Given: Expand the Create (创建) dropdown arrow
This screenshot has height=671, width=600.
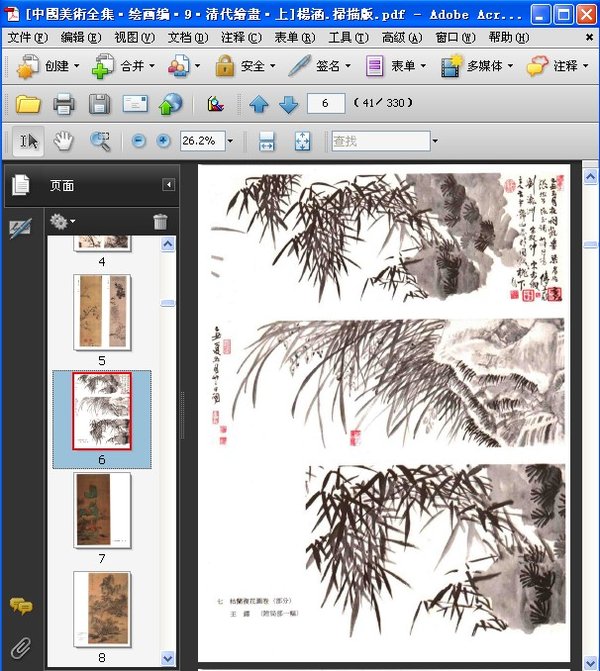Looking at the screenshot, I should [x=77, y=66].
